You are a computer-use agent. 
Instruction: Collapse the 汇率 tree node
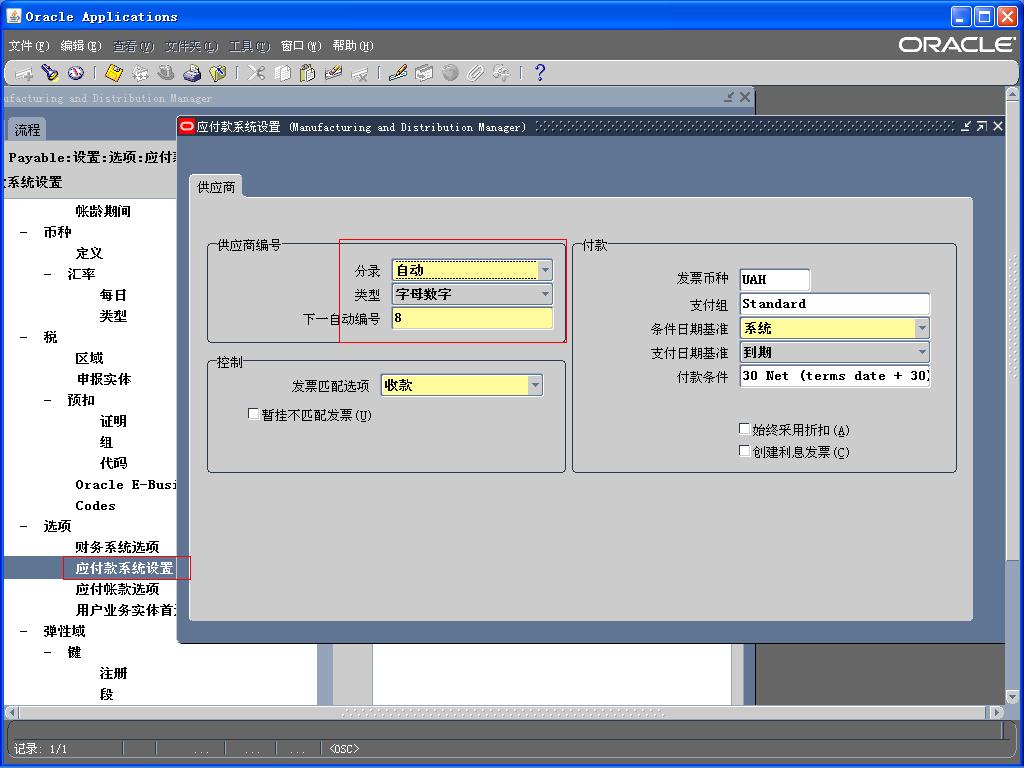coord(48,274)
